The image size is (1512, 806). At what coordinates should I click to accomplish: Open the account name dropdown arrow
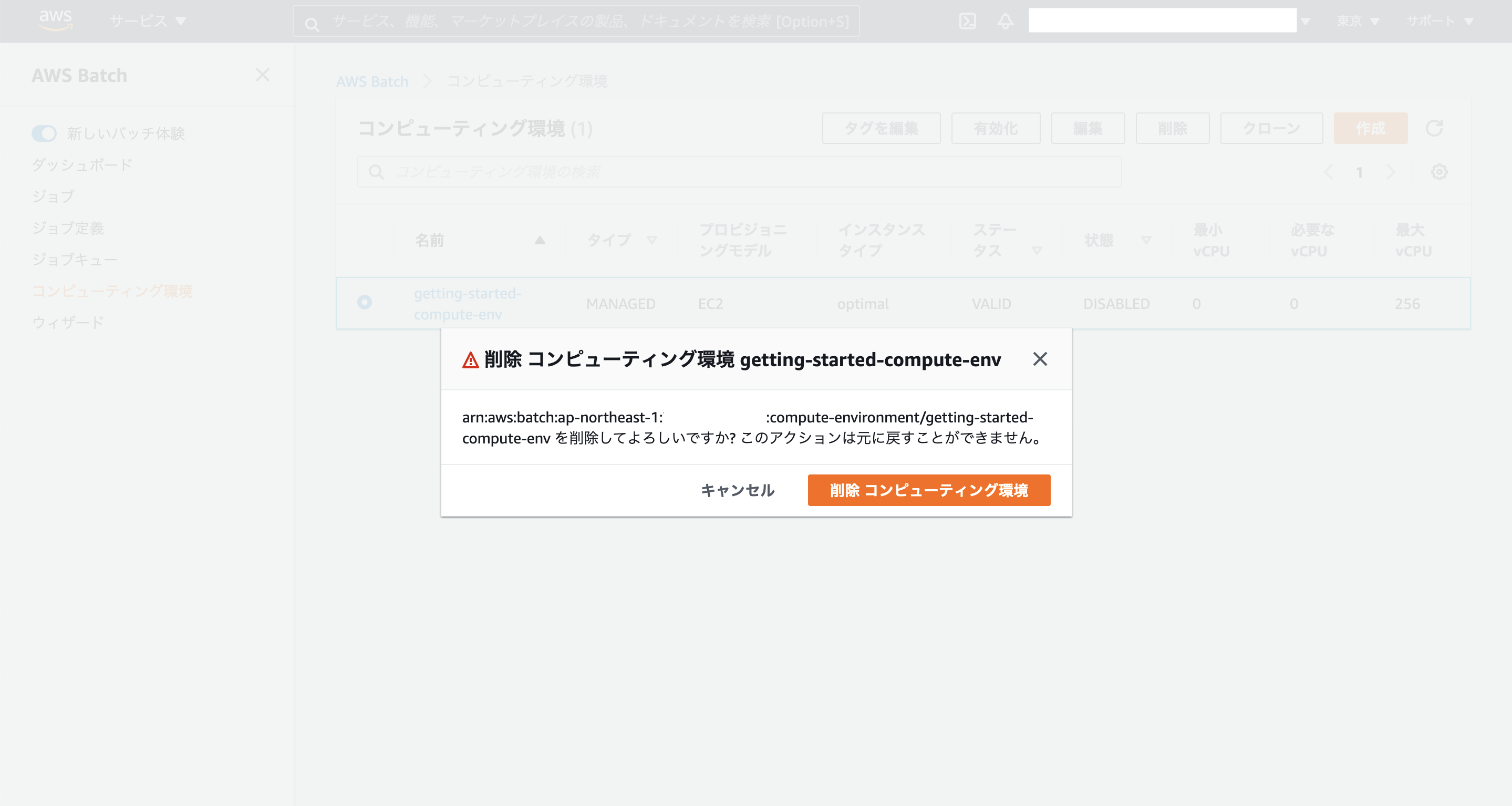click(x=1306, y=22)
